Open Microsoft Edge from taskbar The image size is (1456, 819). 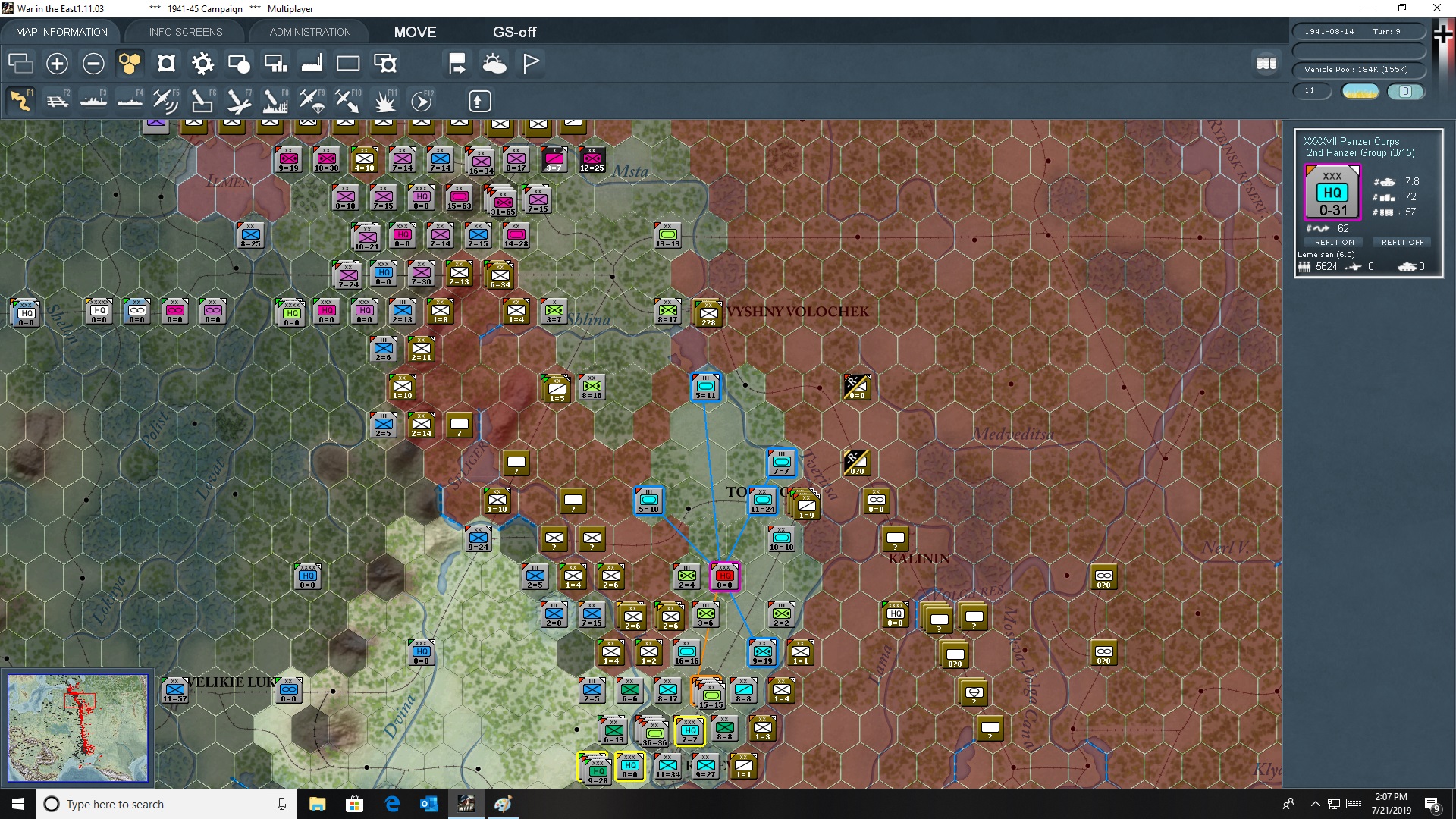[392, 804]
